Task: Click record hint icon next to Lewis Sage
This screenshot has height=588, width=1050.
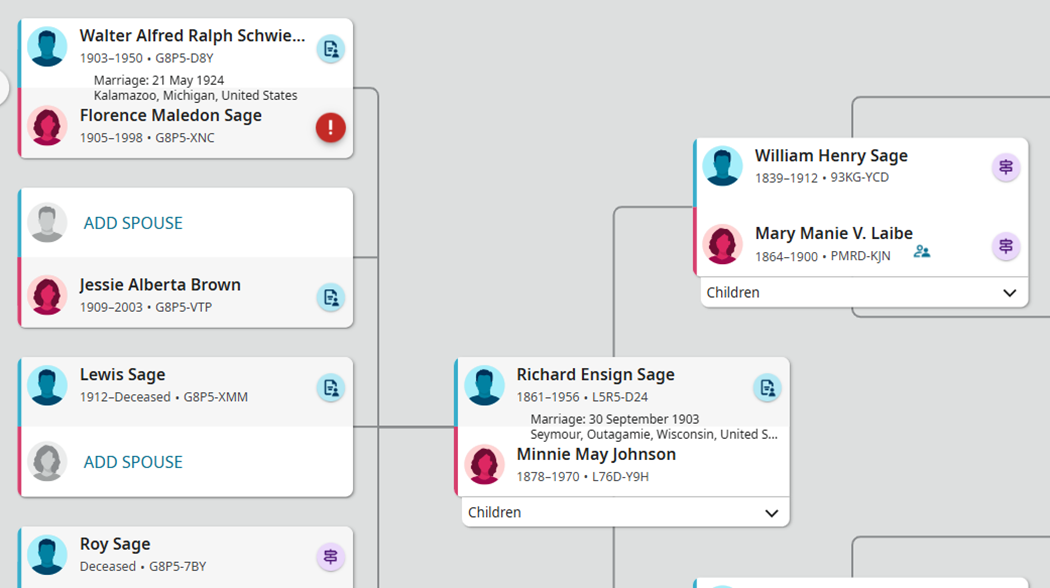Action: click(331, 387)
